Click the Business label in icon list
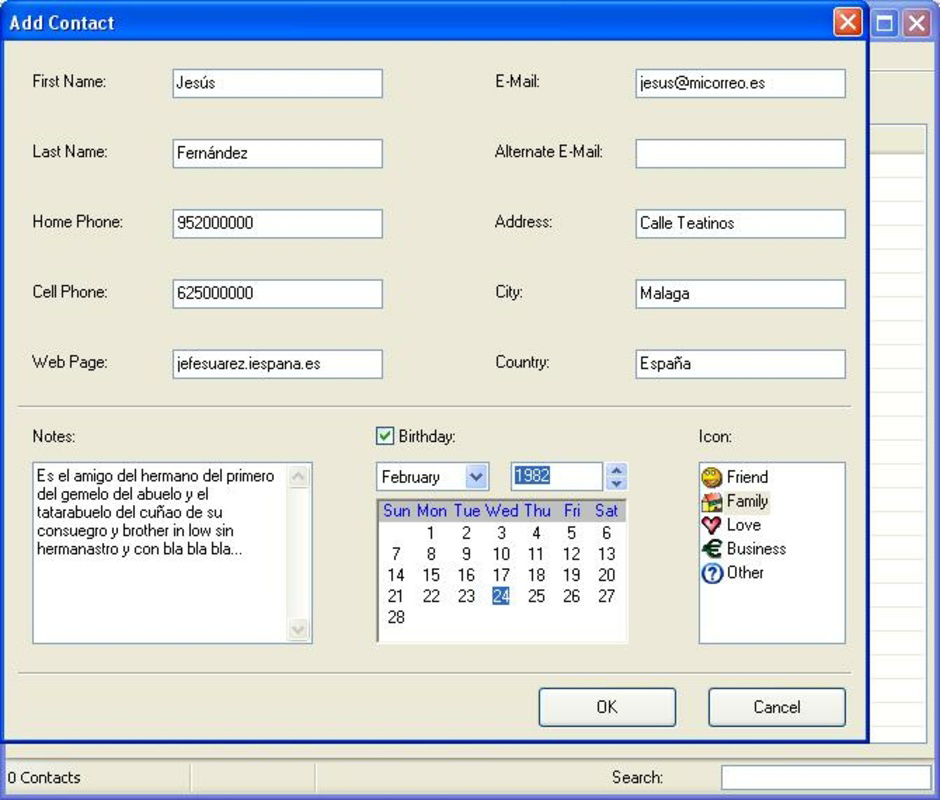Screen dimensions: 940x800 click(756, 549)
